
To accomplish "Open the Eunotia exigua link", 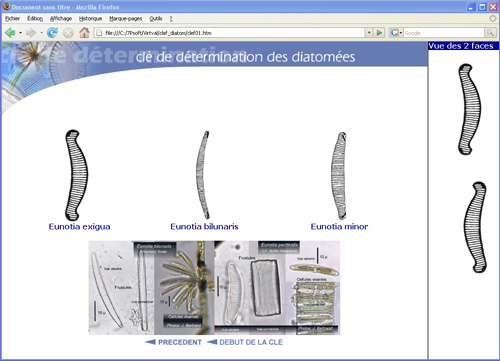I will coord(79,226).
